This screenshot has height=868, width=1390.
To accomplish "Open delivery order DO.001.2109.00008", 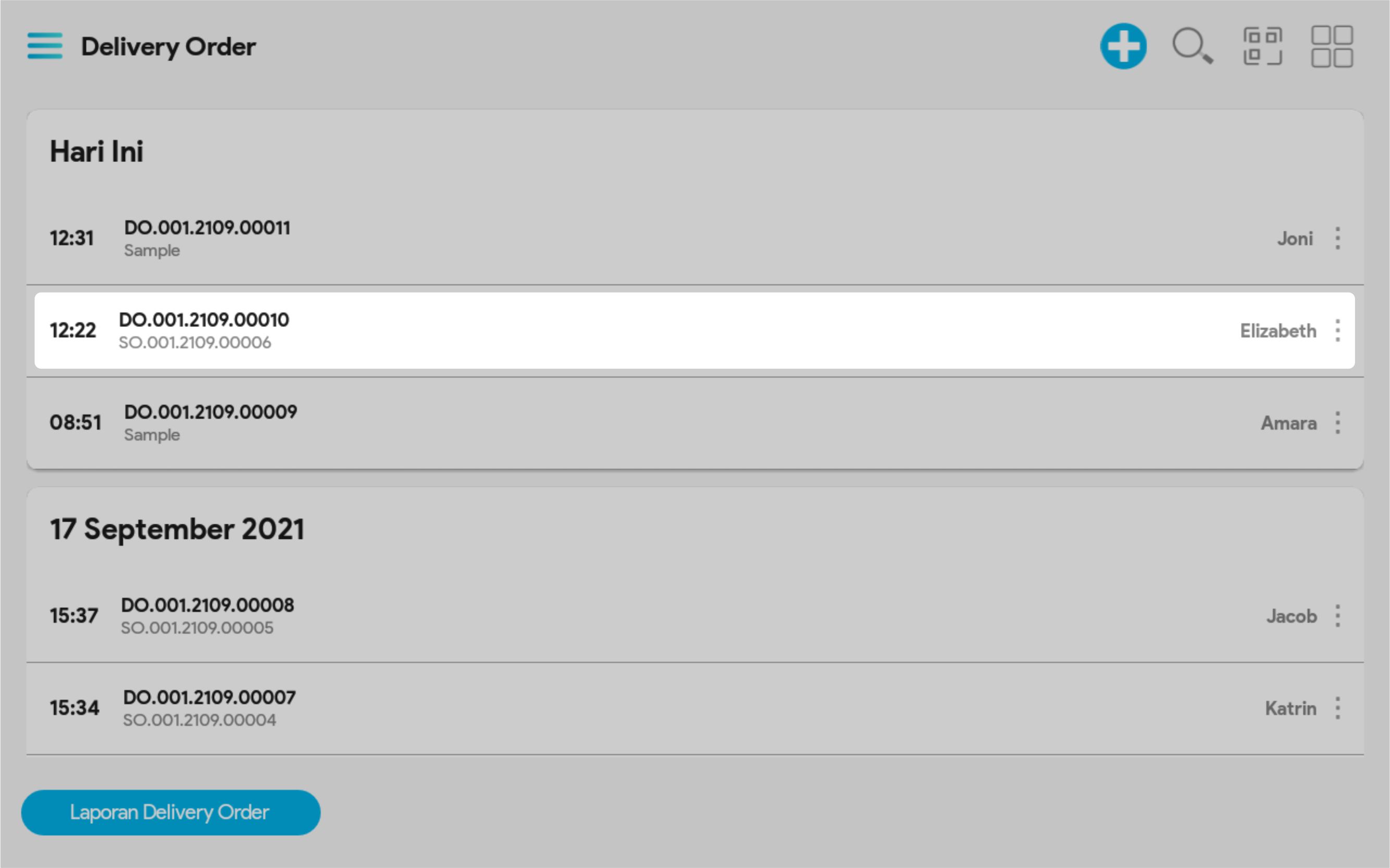I will click(207, 605).
